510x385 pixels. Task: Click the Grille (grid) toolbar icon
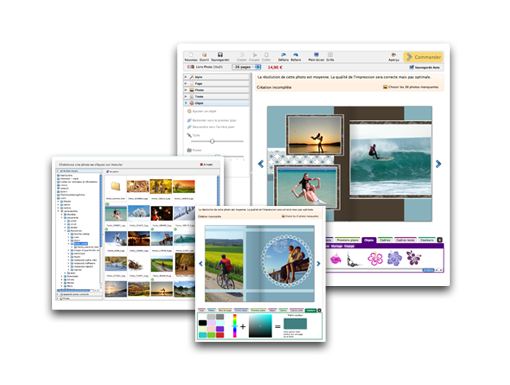[x=330, y=55]
